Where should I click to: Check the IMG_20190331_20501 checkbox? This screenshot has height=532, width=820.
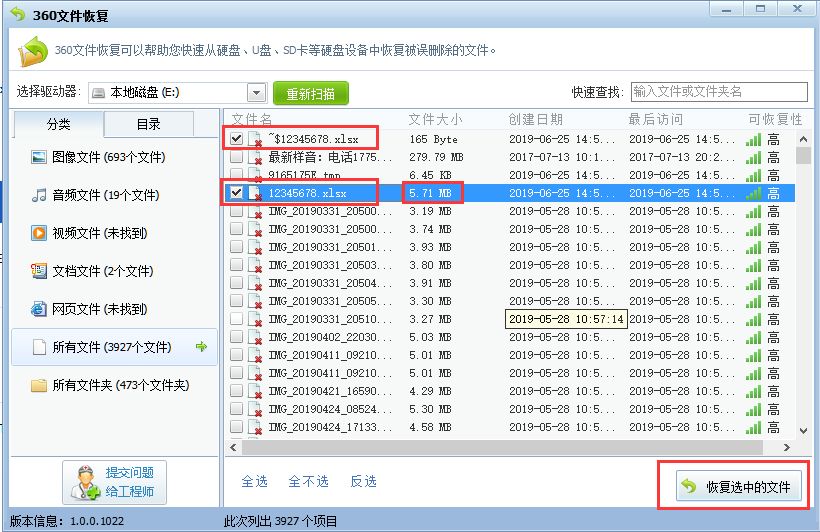(x=236, y=246)
